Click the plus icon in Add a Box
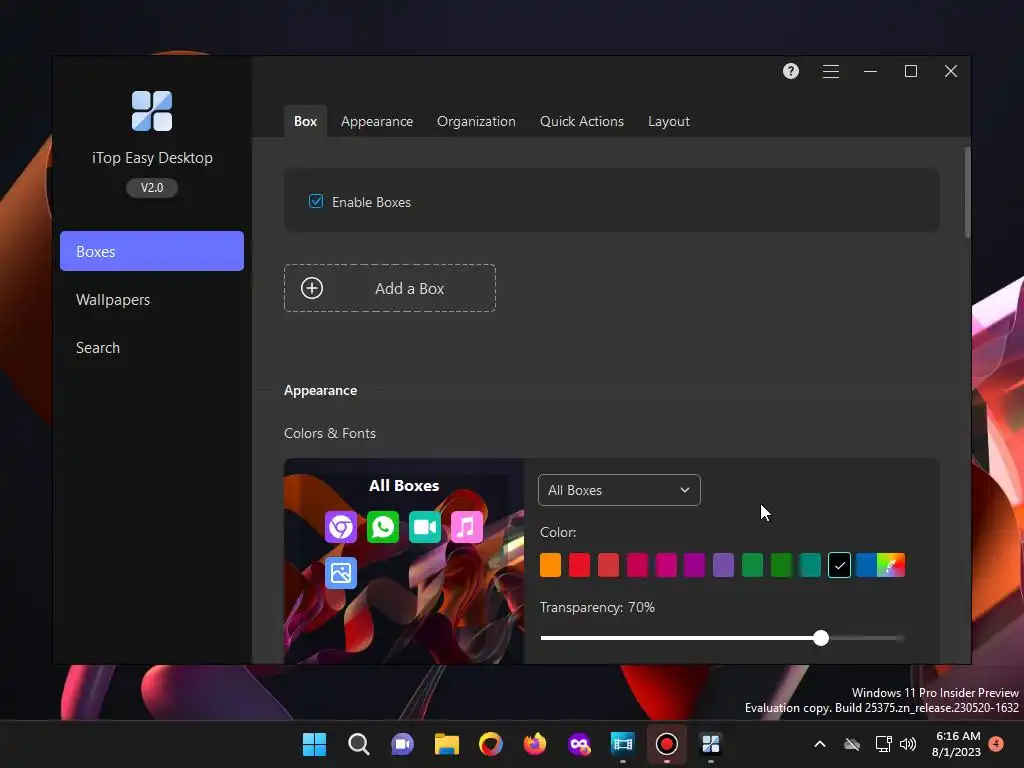Image resolution: width=1024 pixels, height=768 pixels. tap(312, 288)
